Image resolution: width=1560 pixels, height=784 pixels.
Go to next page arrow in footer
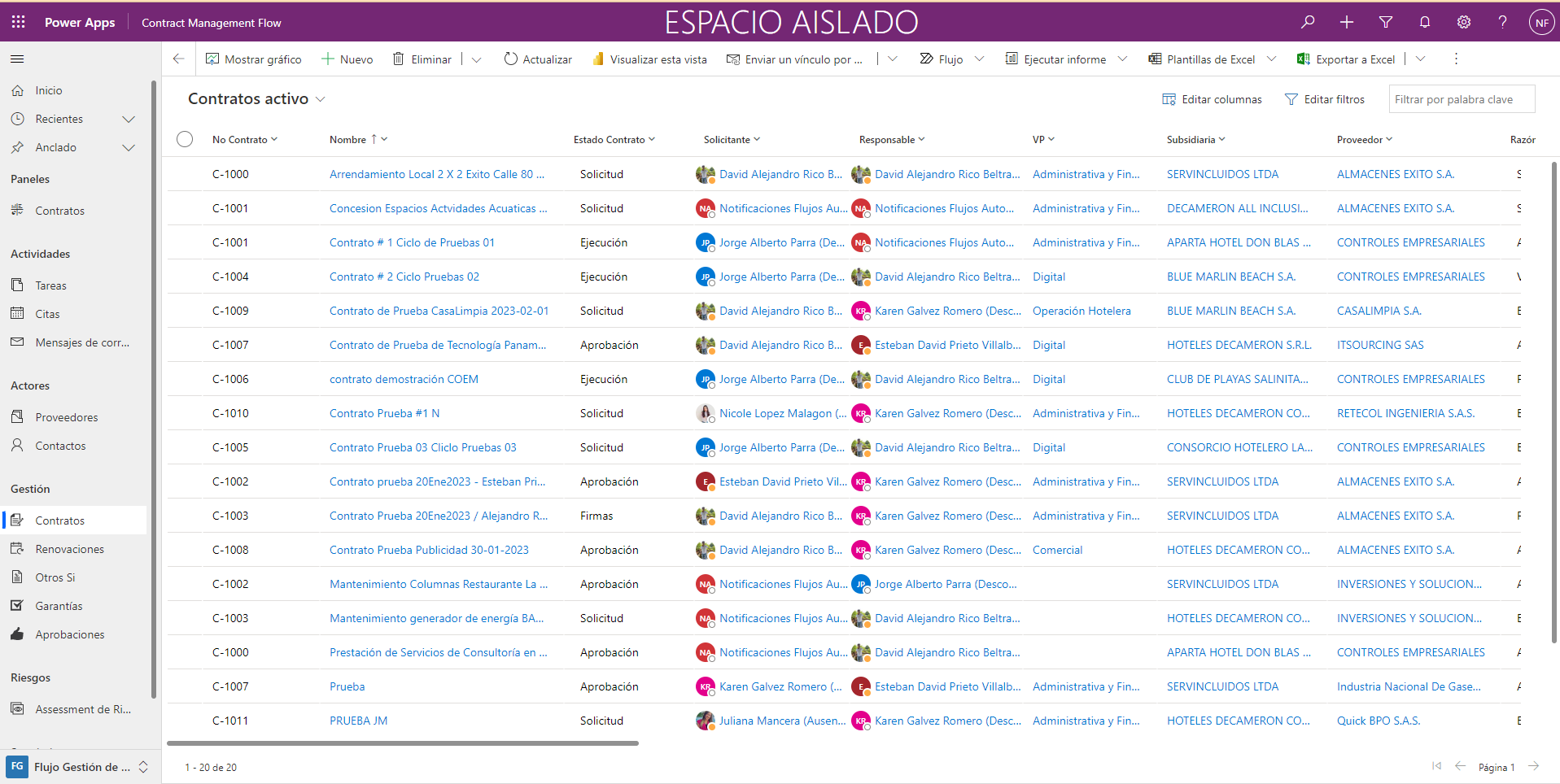pos(1534,766)
